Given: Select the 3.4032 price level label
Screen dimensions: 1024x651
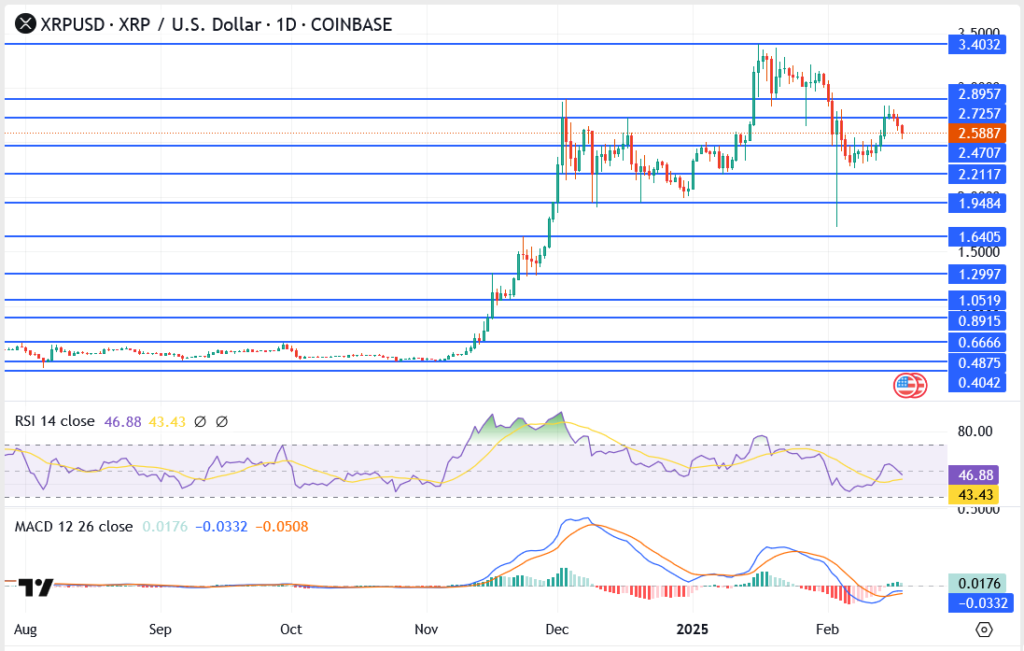Looking at the screenshot, I should [x=980, y=44].
